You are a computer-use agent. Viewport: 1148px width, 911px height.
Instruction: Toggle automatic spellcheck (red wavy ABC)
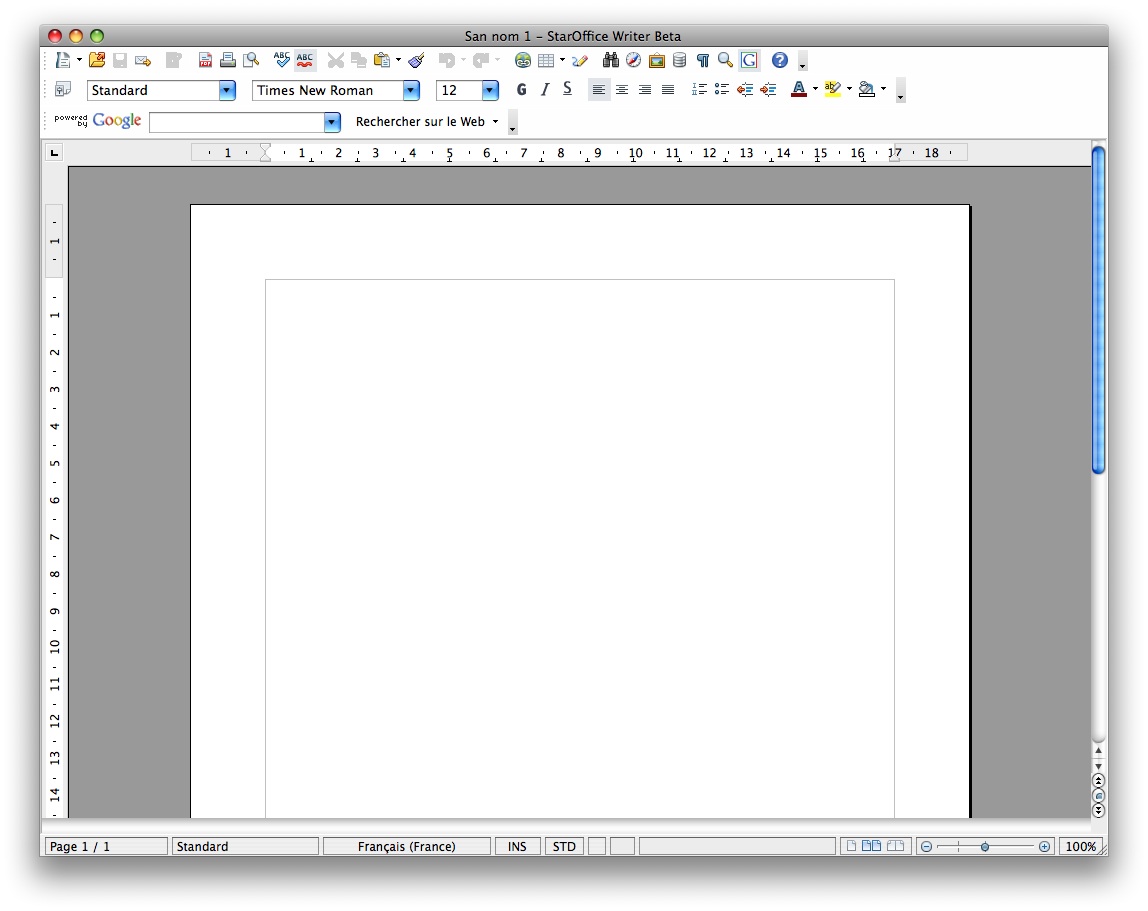[x=305, y=60]
